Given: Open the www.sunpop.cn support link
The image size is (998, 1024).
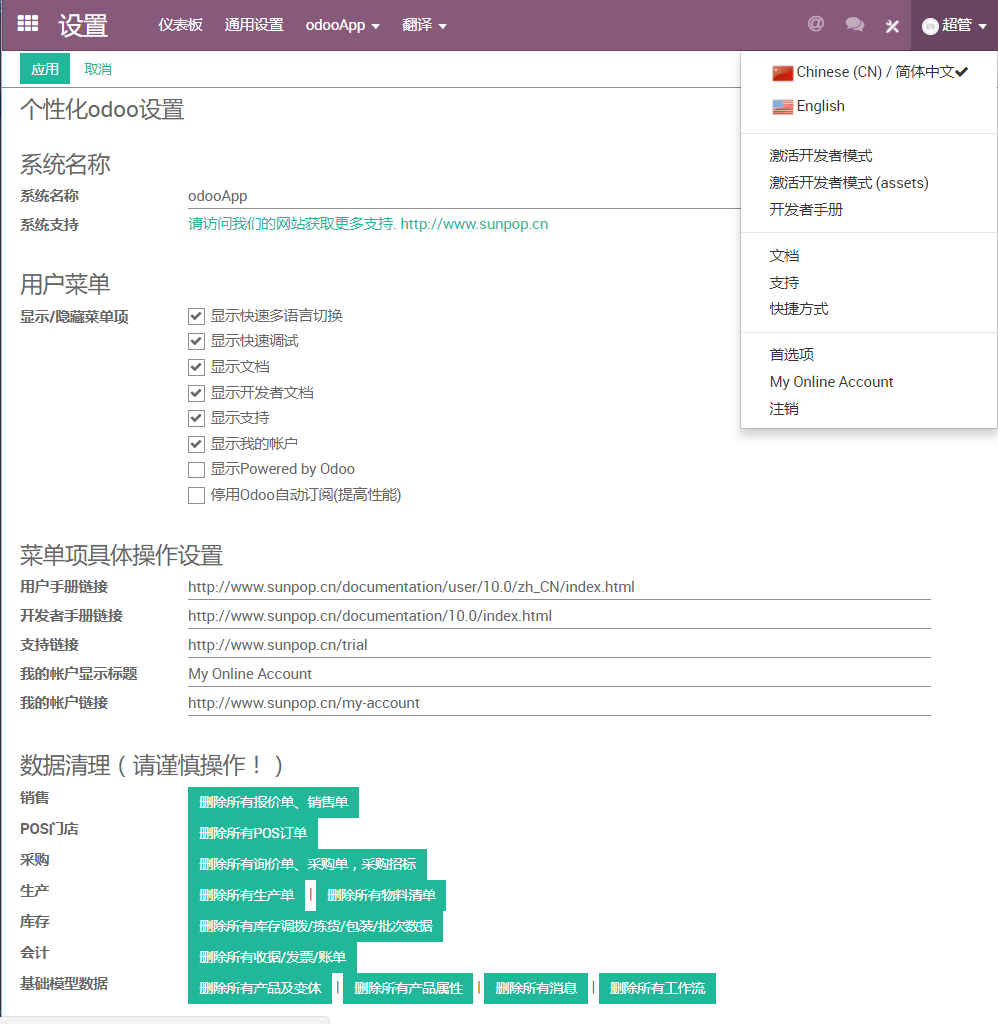Looking at the screenshot, I should pos(474,224).
